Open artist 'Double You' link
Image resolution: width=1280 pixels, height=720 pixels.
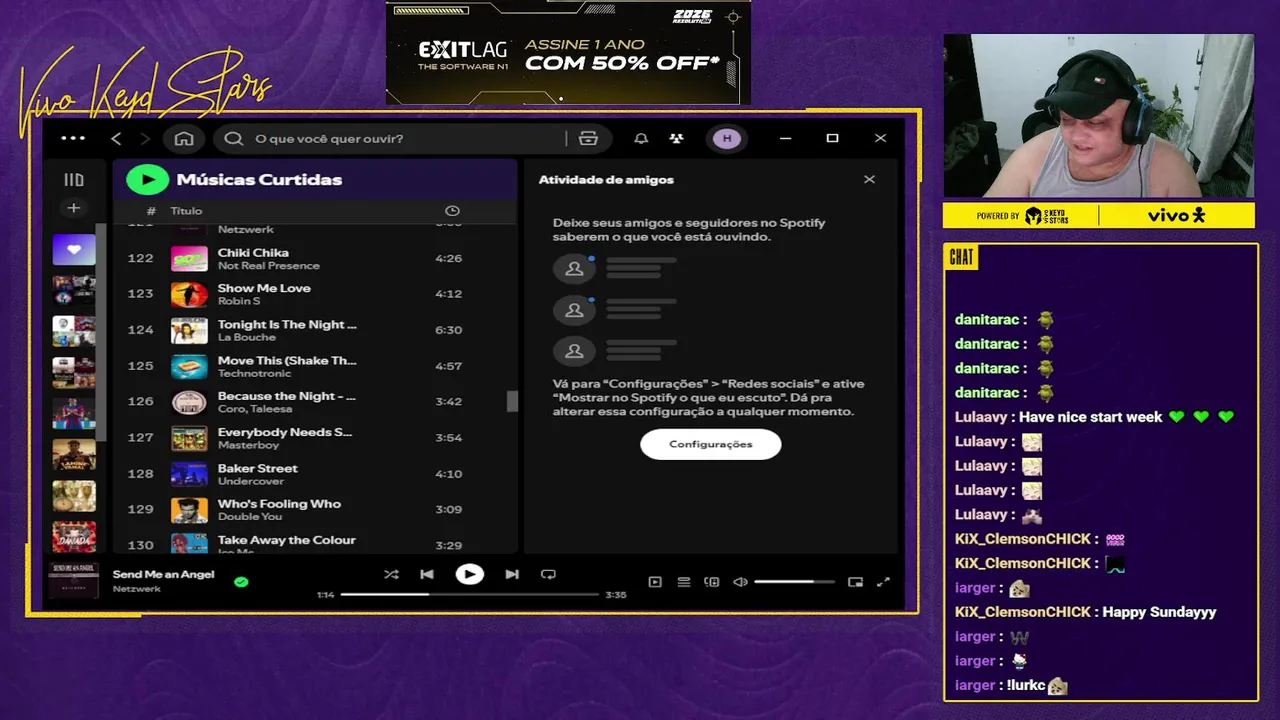tap(250, 517)
